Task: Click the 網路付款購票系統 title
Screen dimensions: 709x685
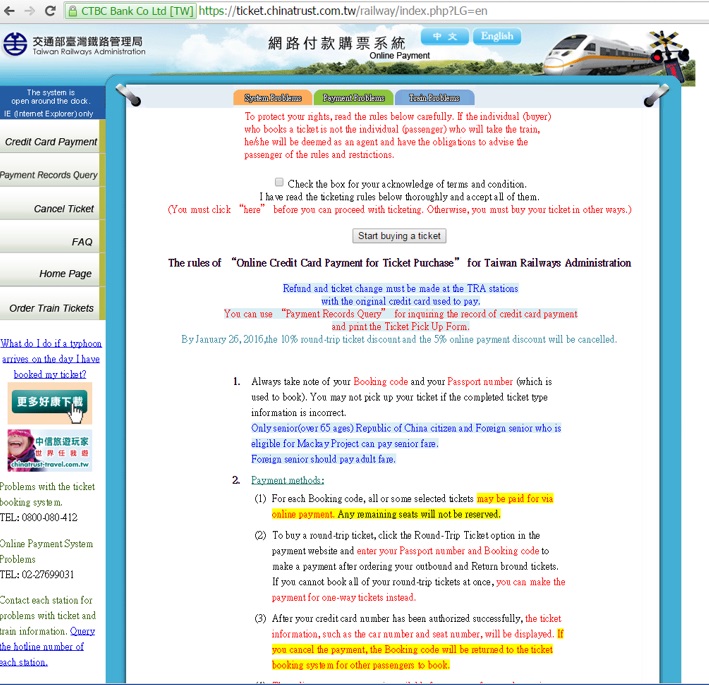Action: coord(336,43)
